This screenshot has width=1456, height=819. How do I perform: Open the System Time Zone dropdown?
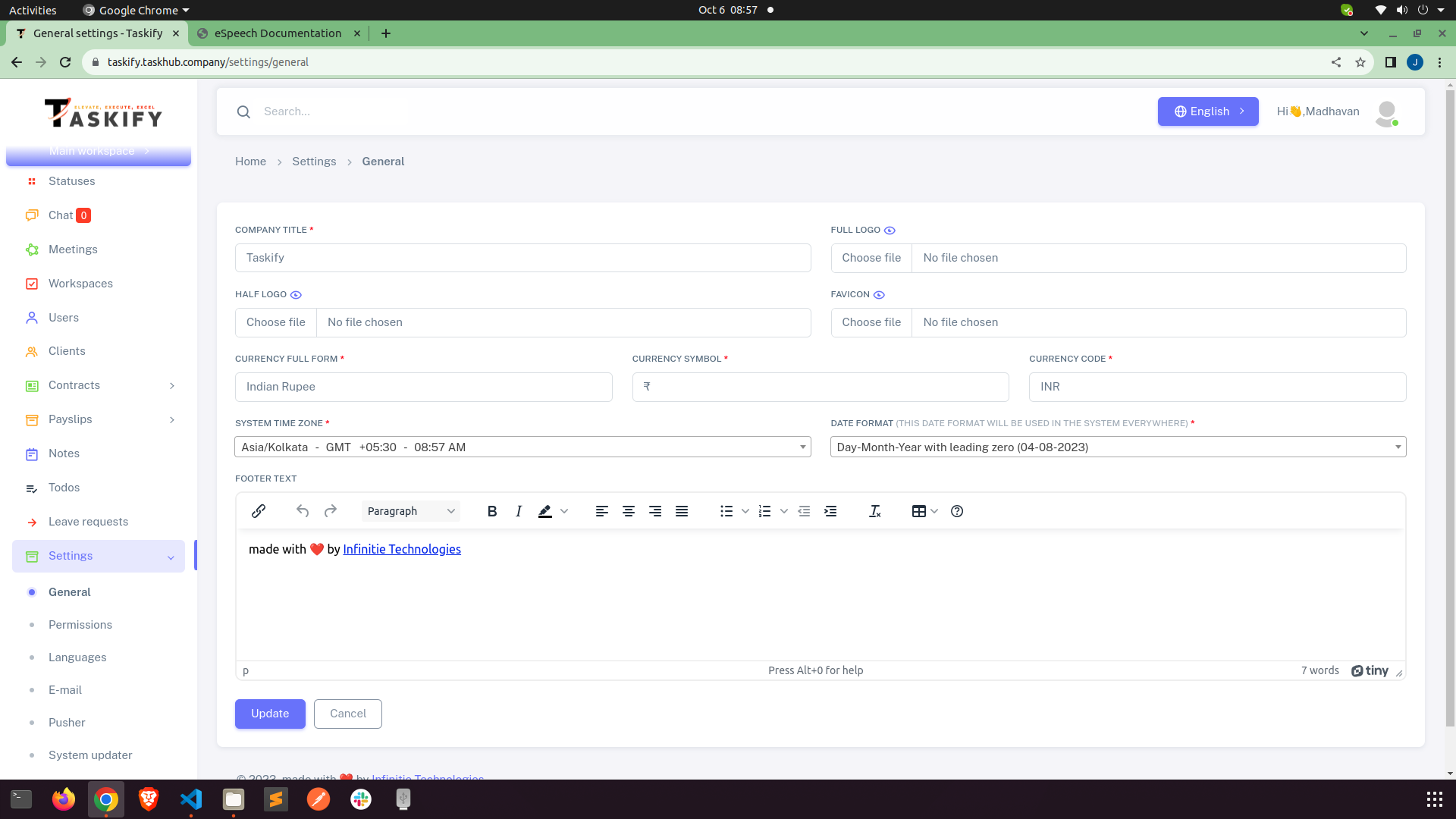coord(522,447)
